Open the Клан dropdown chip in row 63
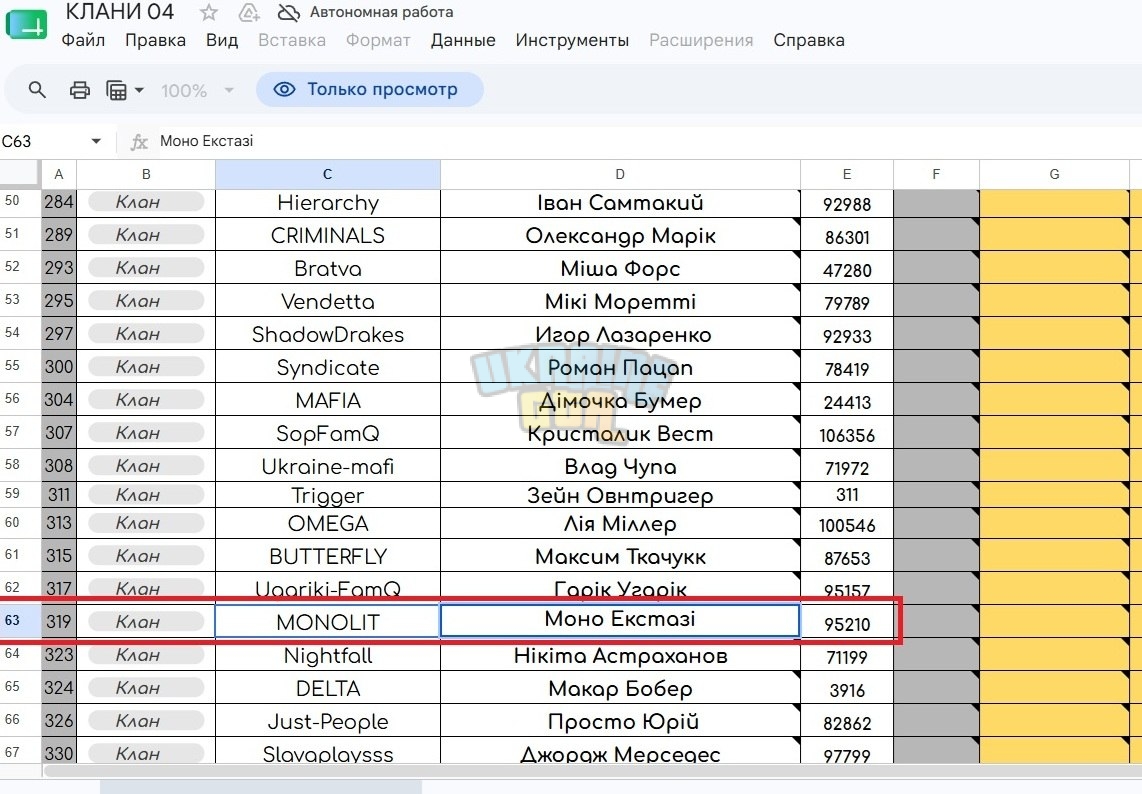The image size is (1142, 794). tap(146, 621)
